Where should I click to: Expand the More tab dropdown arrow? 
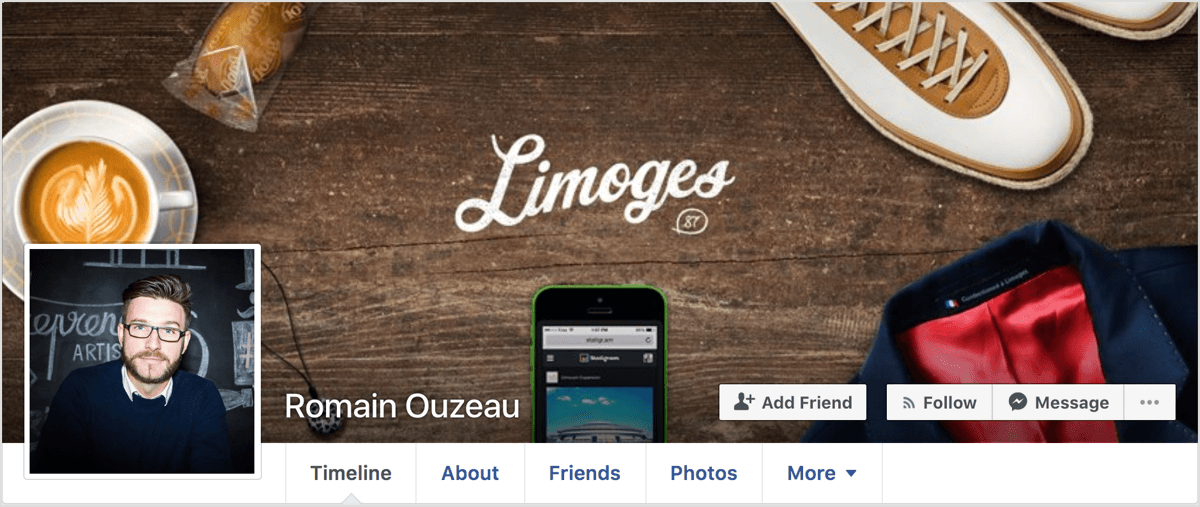(x=851, y=473)
